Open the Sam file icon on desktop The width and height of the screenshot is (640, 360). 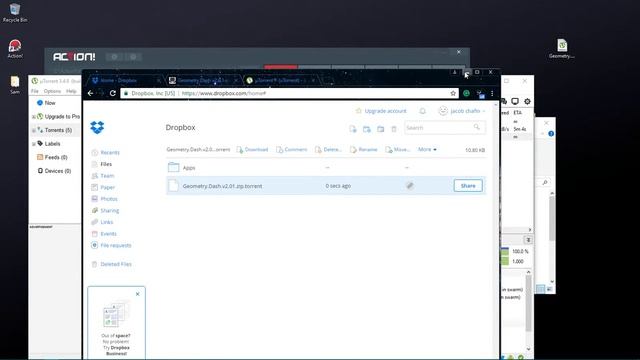15,85
